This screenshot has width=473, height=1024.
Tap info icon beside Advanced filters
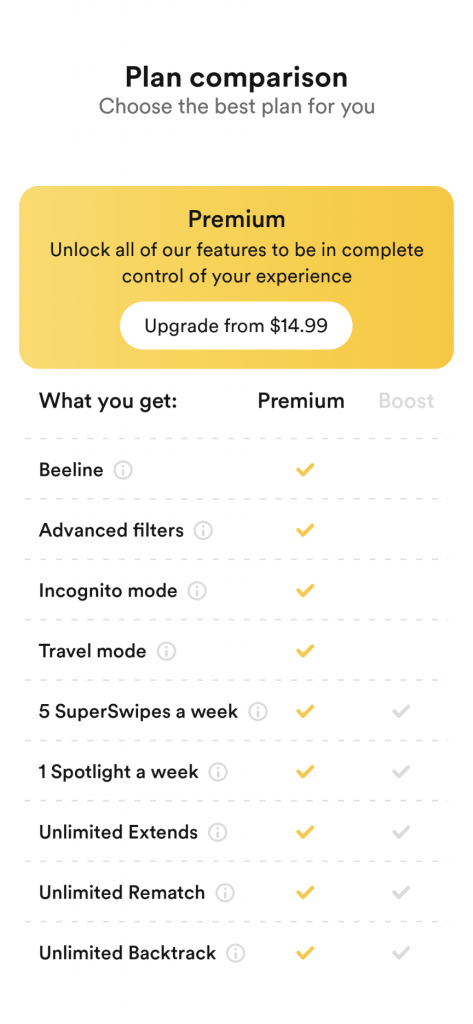pos(203,530)
